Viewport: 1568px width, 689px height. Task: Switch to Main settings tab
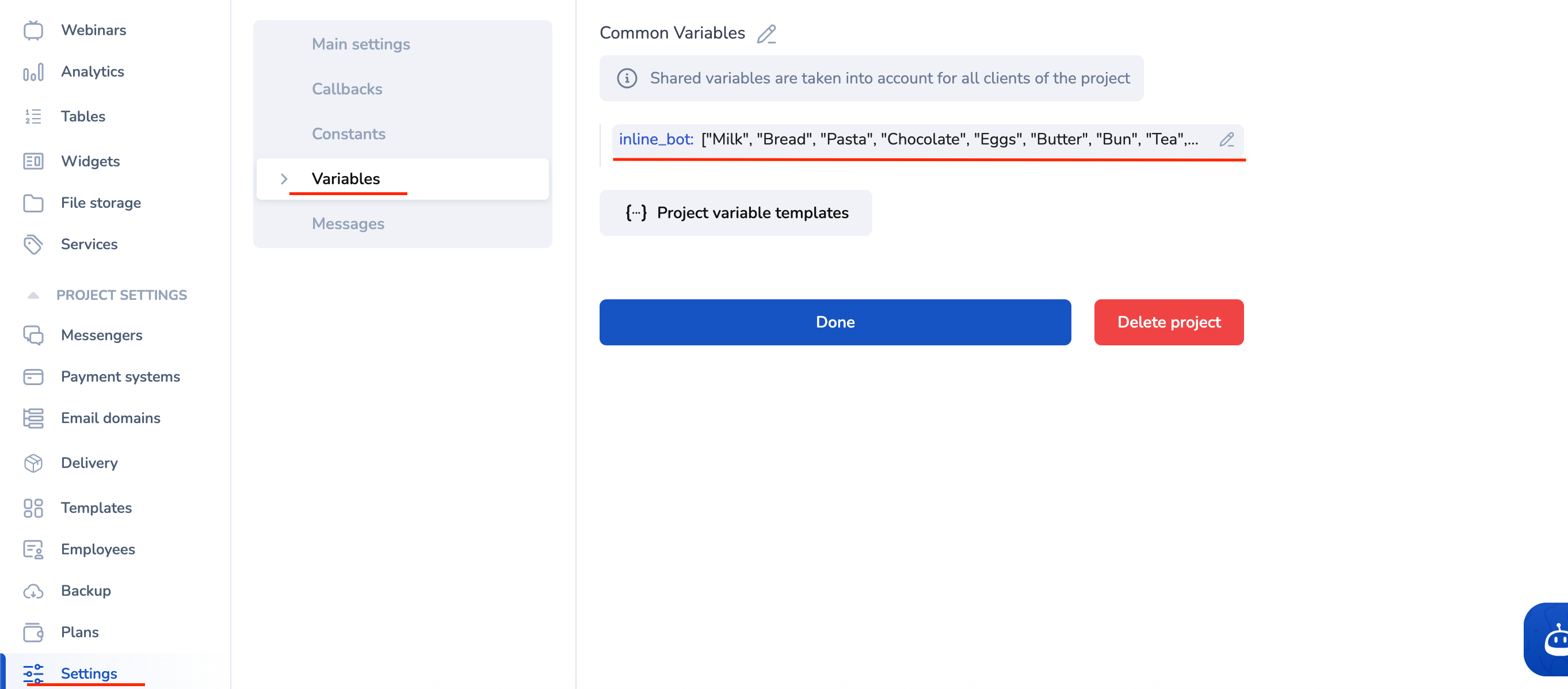coord(360,44)
